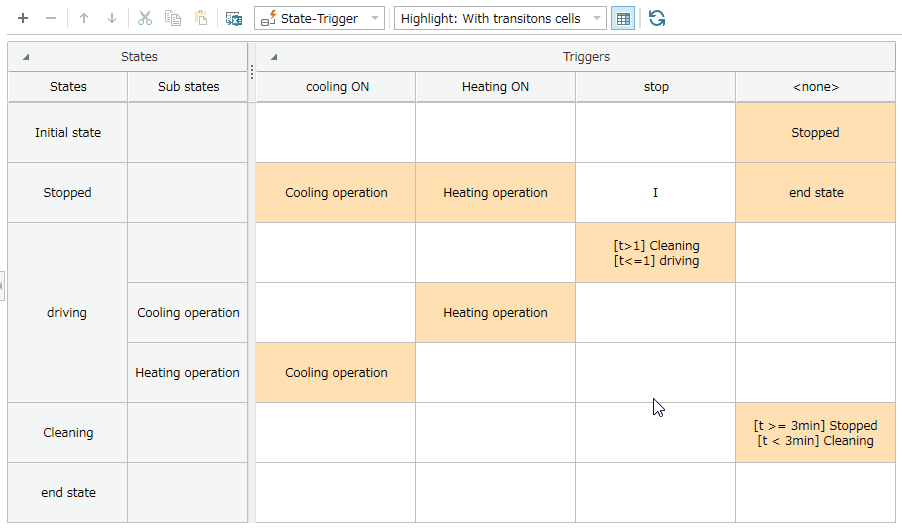Select the Stopped state row header

[x=68, y=193]
